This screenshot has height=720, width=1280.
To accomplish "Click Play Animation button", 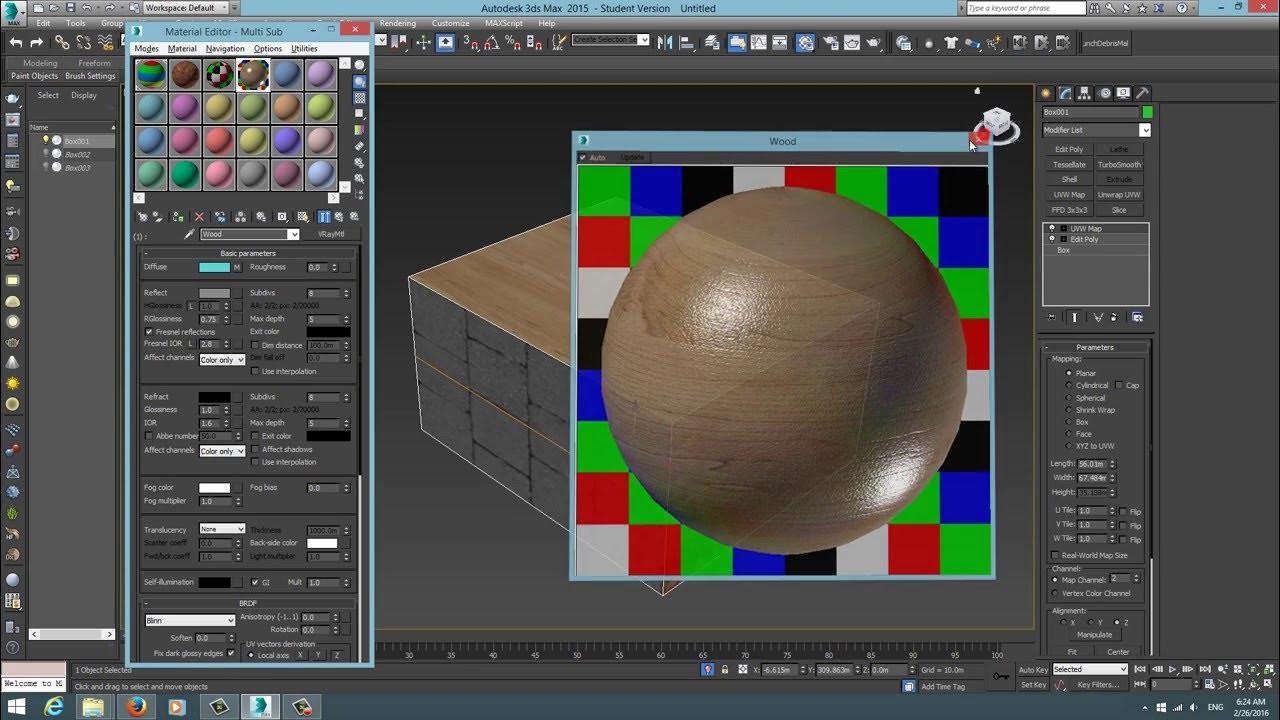I will (x=1173, y=669).
